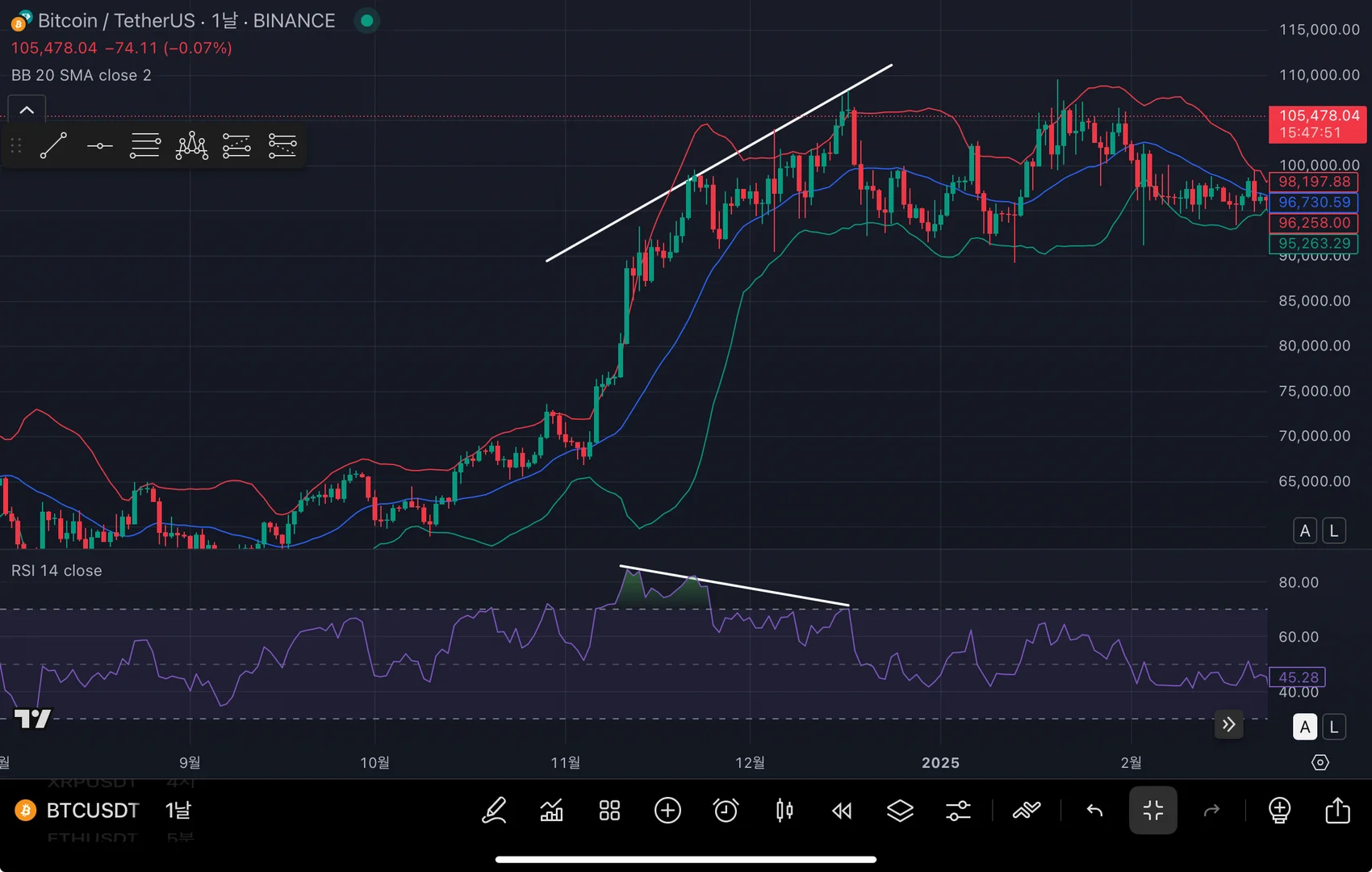Tap the BTCUSDT symbol button

92,810
